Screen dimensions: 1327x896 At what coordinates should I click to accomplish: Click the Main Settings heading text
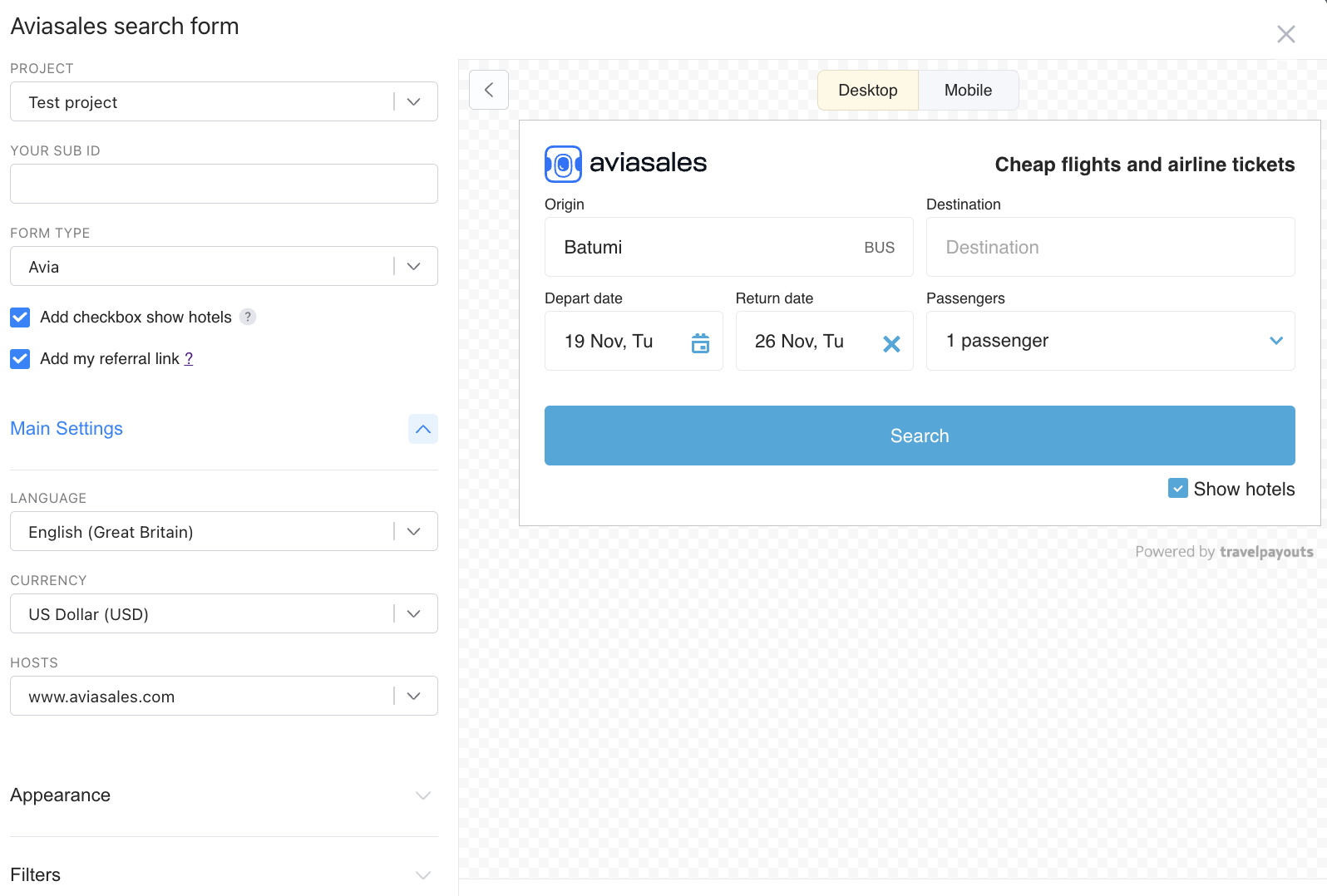(x=67, y=429)
